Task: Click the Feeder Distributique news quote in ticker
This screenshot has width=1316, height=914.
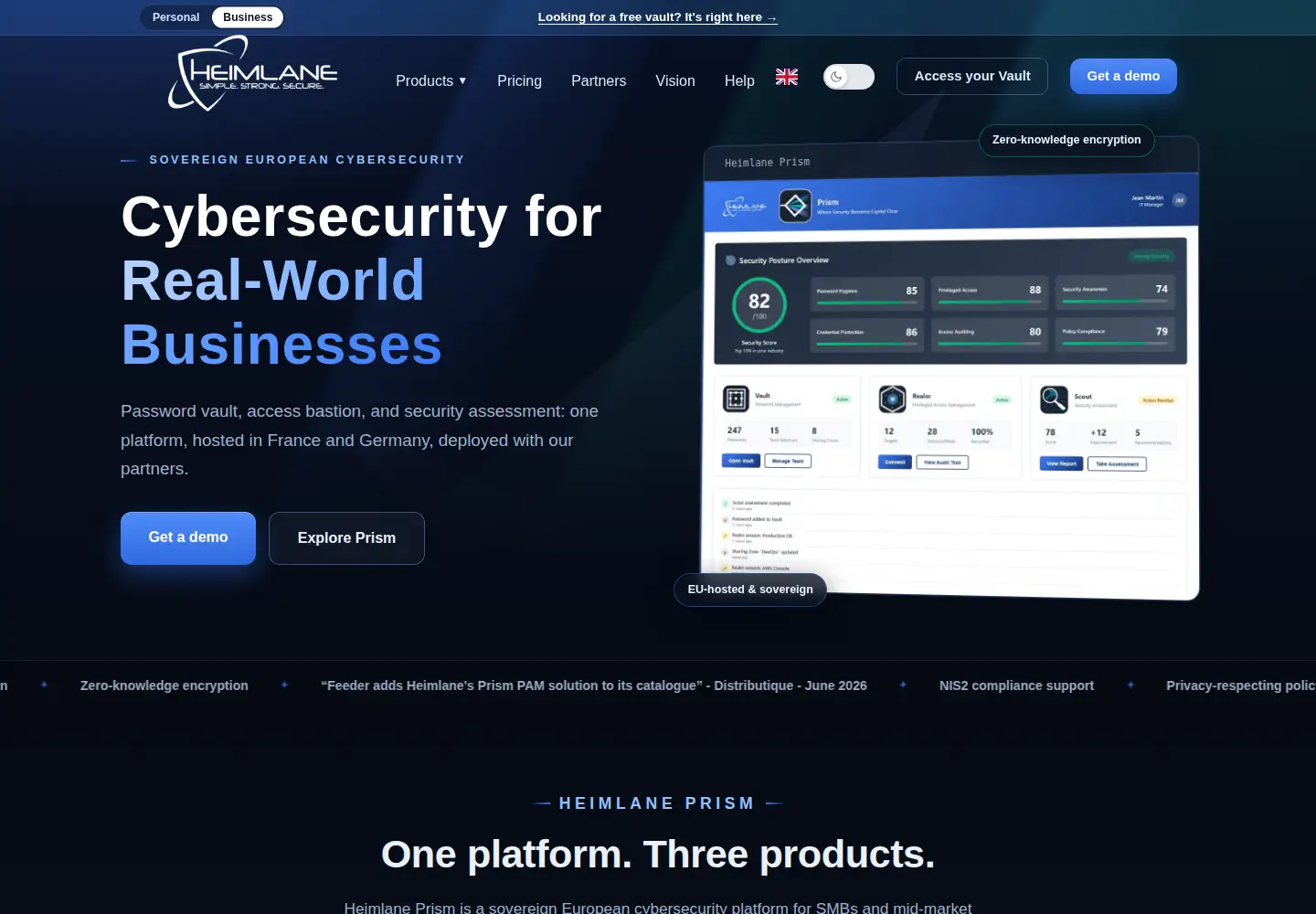Action: pyautogui.click(x=594, y=685)
